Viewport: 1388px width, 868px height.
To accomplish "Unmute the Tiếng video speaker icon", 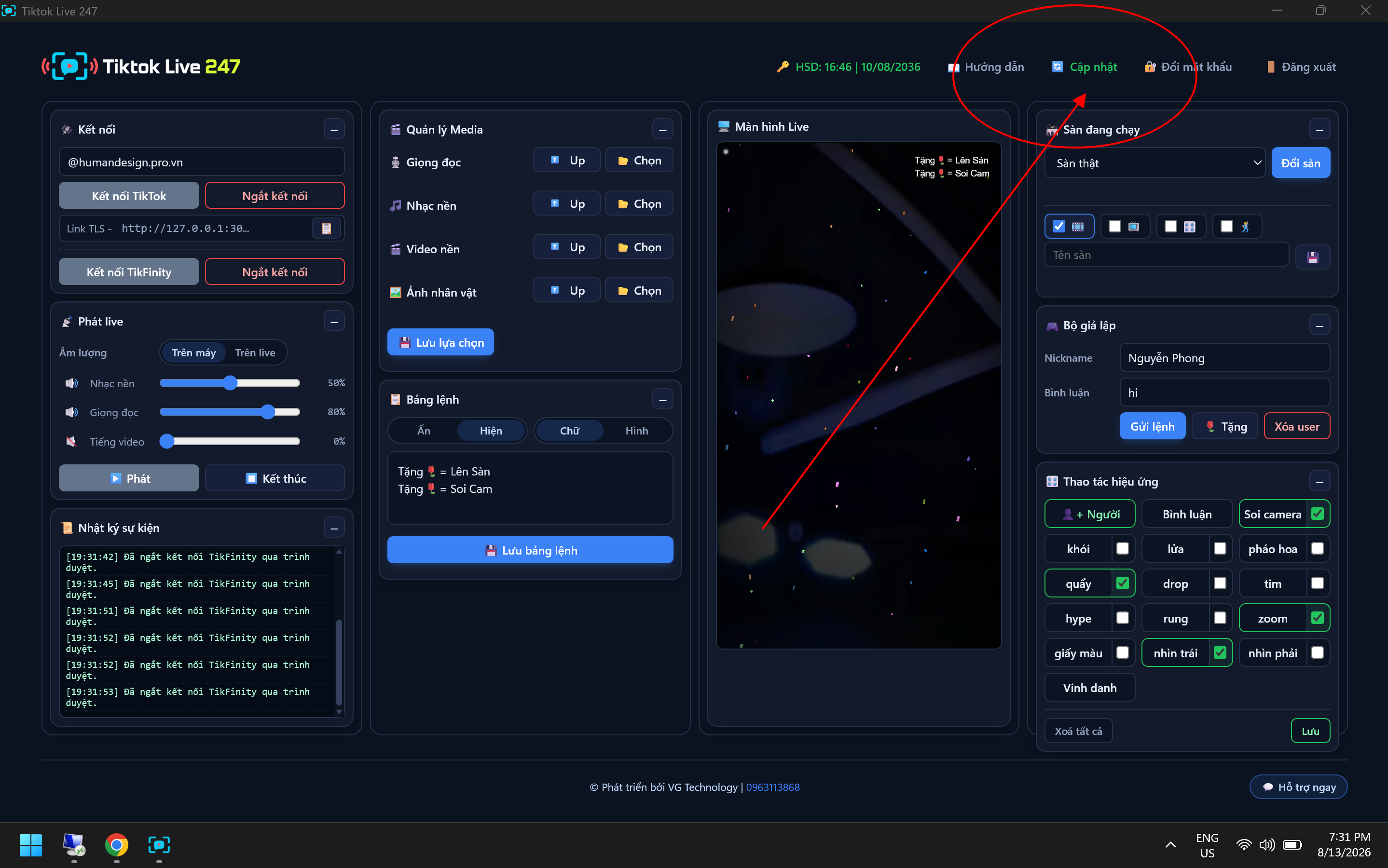I will pos(71,441).
